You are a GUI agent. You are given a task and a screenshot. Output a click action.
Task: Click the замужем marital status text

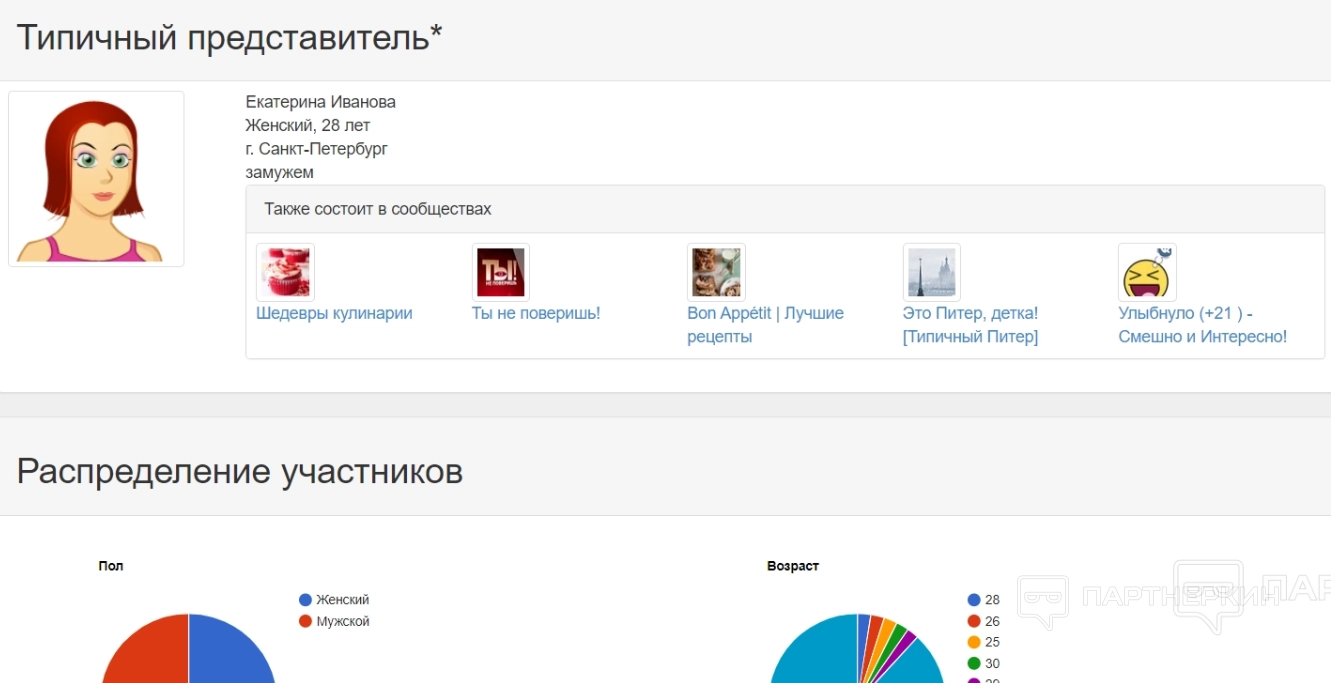pos(280,172)
